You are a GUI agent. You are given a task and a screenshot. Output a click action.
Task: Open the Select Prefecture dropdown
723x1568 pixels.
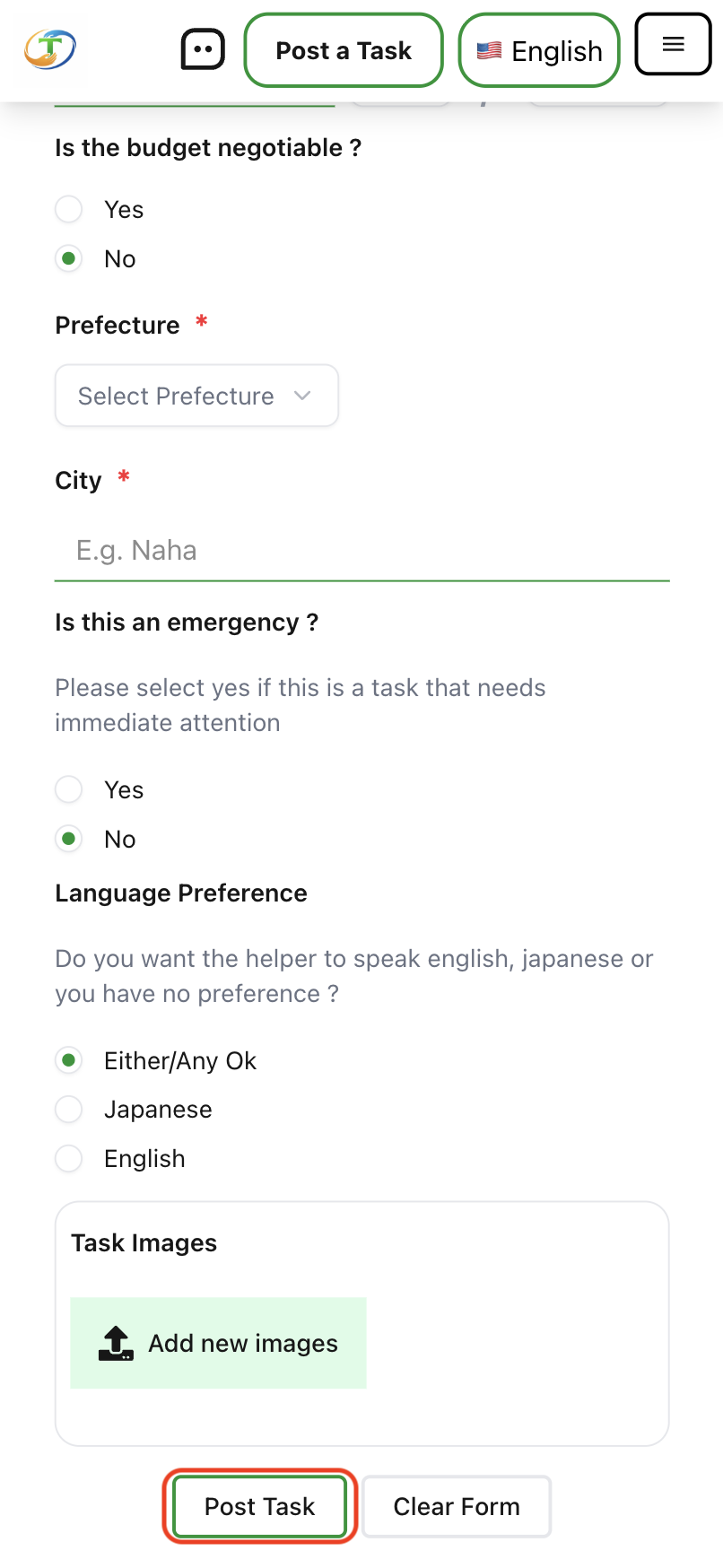[x=196, y=396]
